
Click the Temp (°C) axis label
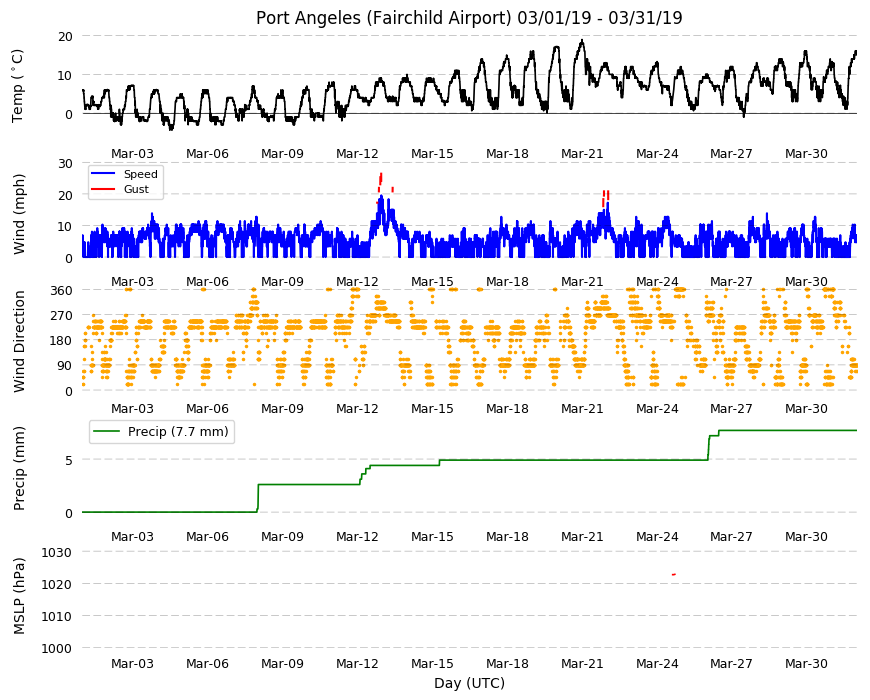click(x=18, y=85)
